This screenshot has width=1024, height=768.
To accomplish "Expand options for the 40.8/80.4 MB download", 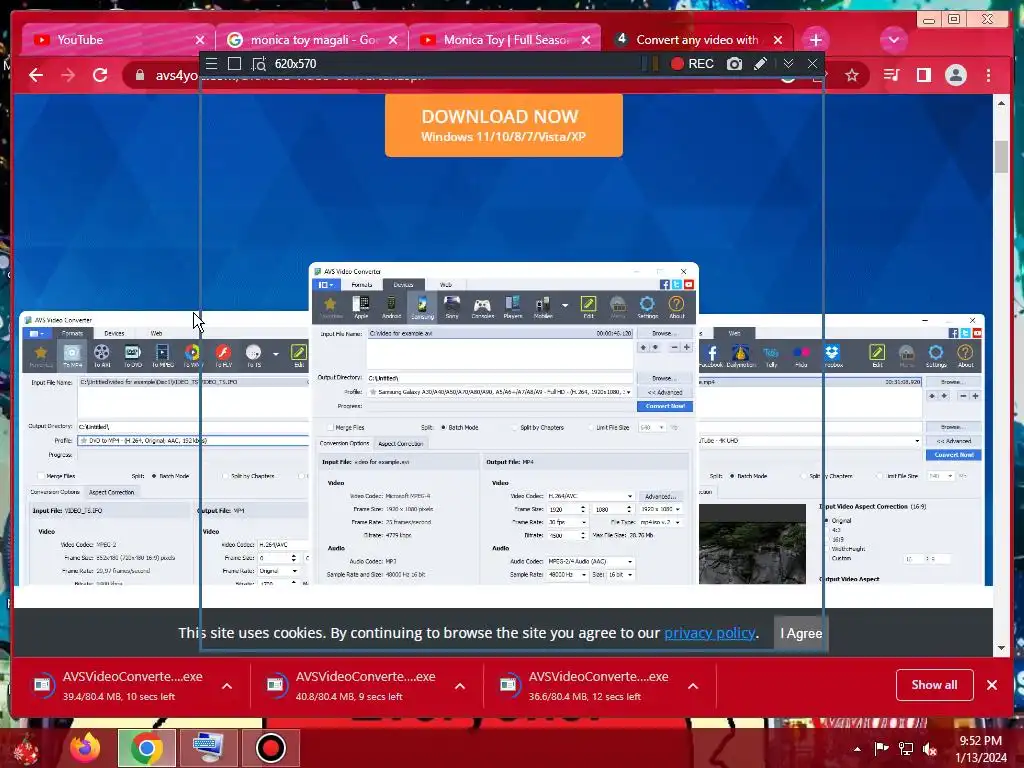I will click(460, 686).
